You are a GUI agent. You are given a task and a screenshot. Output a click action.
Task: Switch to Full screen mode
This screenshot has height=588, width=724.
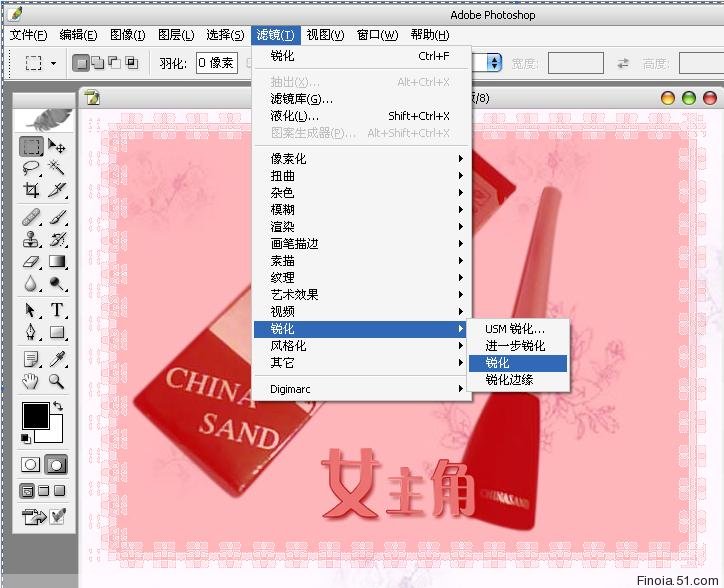[x=60, y=491]
